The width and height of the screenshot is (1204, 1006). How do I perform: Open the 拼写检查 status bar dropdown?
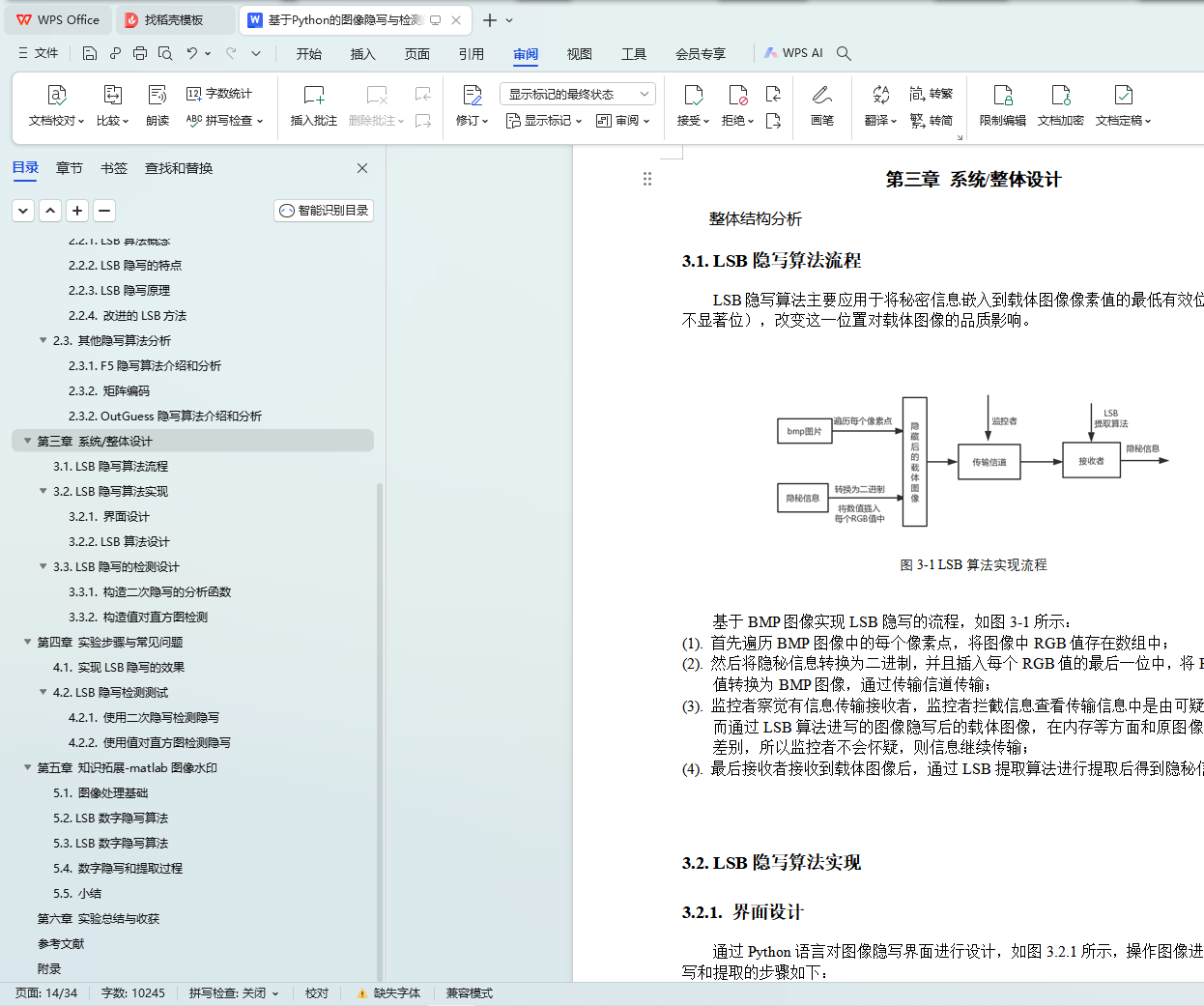275,993
